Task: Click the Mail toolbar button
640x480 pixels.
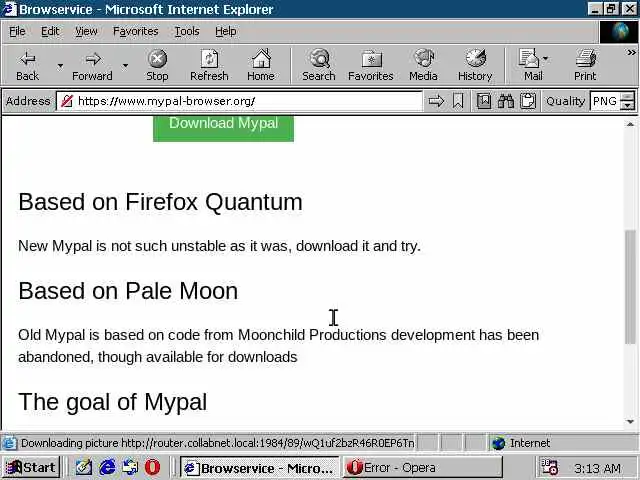Action: click(529, 65)
